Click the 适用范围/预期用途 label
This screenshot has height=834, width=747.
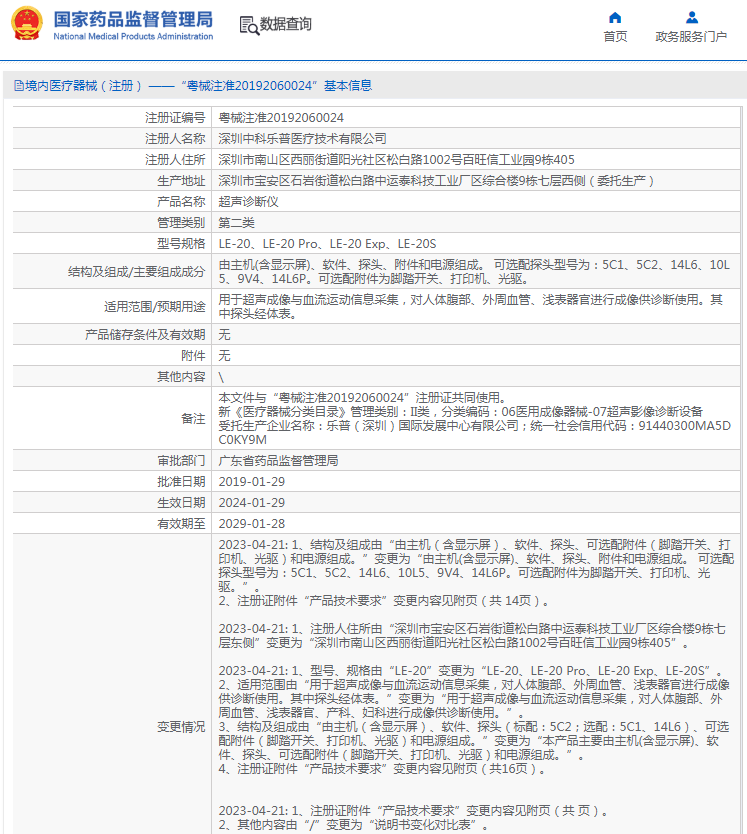coord(154,307)
